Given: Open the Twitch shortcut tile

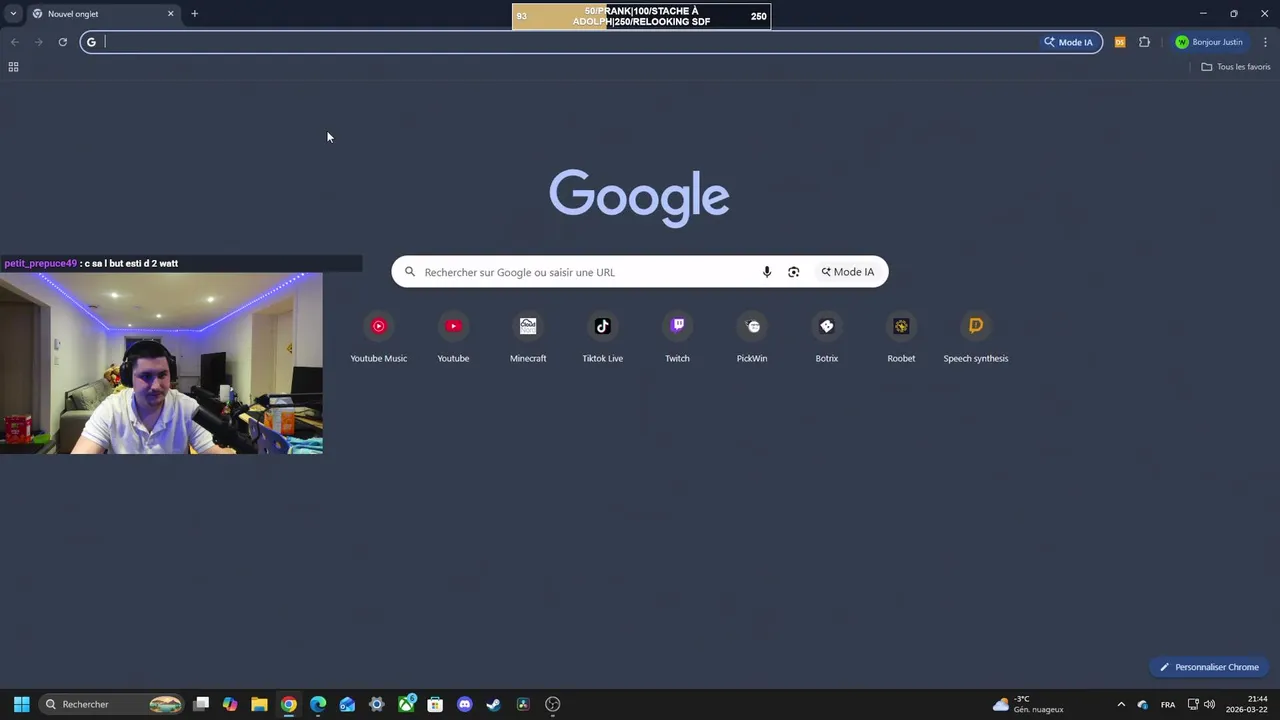Looking at the screenshot, I should [677, 338].
